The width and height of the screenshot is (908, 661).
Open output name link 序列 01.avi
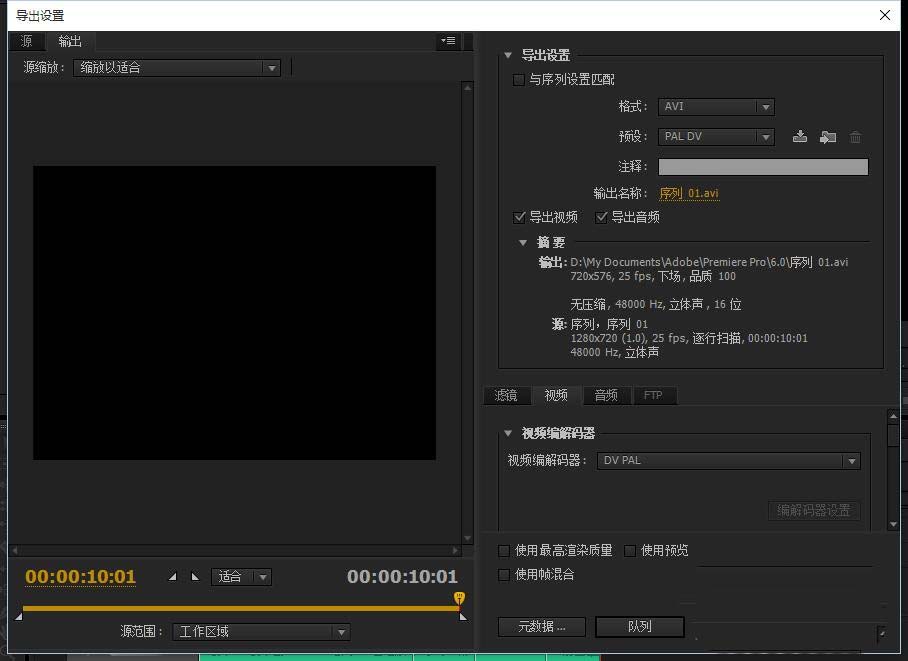(690, 192)
